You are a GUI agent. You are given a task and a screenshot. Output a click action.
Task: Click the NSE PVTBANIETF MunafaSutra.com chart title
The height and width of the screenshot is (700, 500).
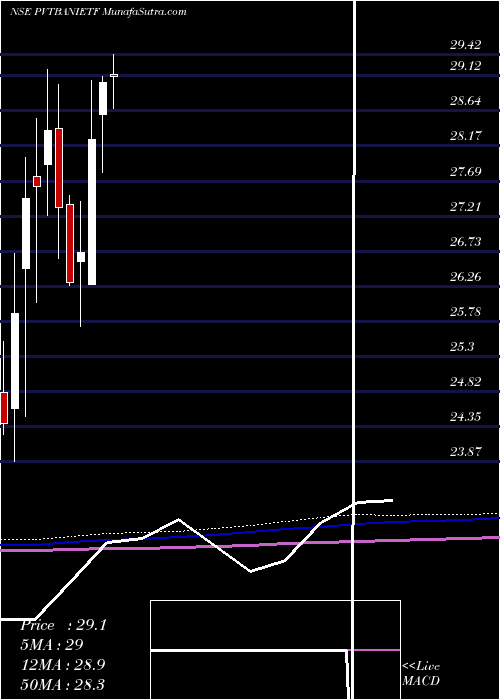pos(98,12)
